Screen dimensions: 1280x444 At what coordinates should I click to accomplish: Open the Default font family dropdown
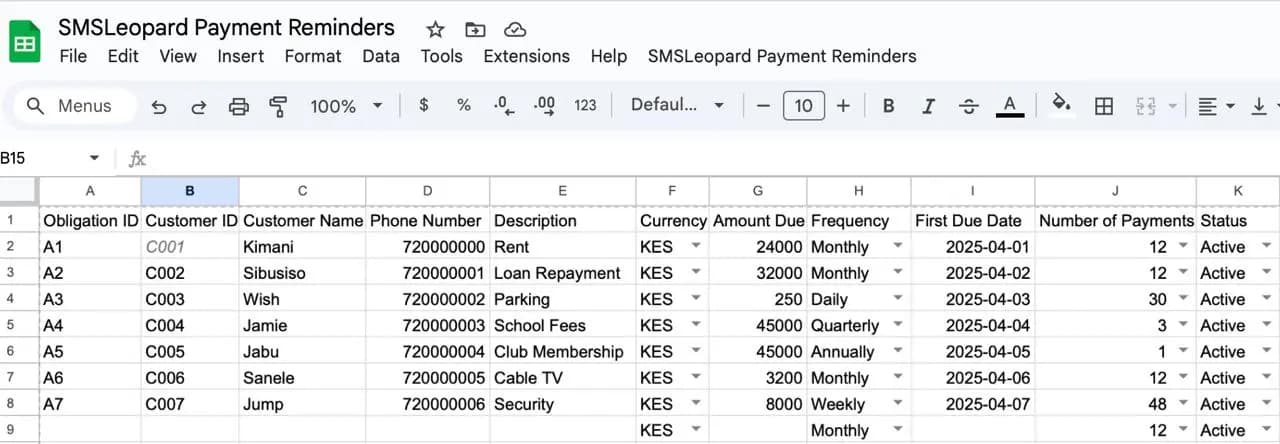pyautogui.click(x=677, y=105)
